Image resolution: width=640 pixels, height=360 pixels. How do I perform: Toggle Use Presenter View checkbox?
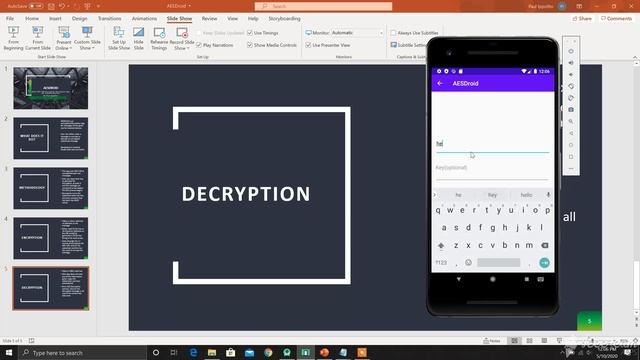(308, 45)
